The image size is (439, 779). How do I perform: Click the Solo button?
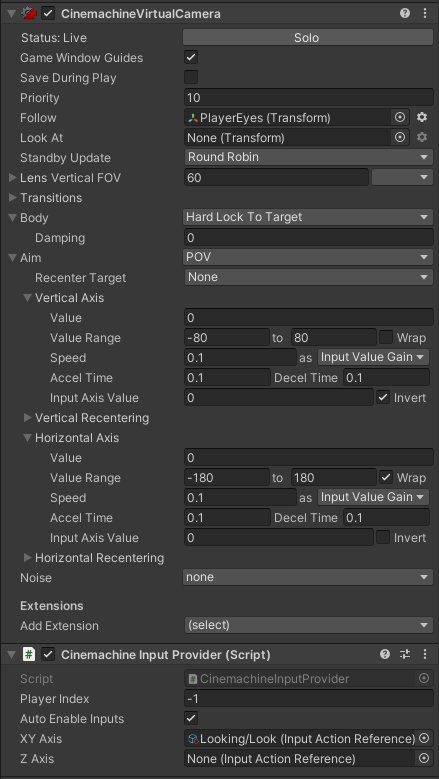pos(308,38)
